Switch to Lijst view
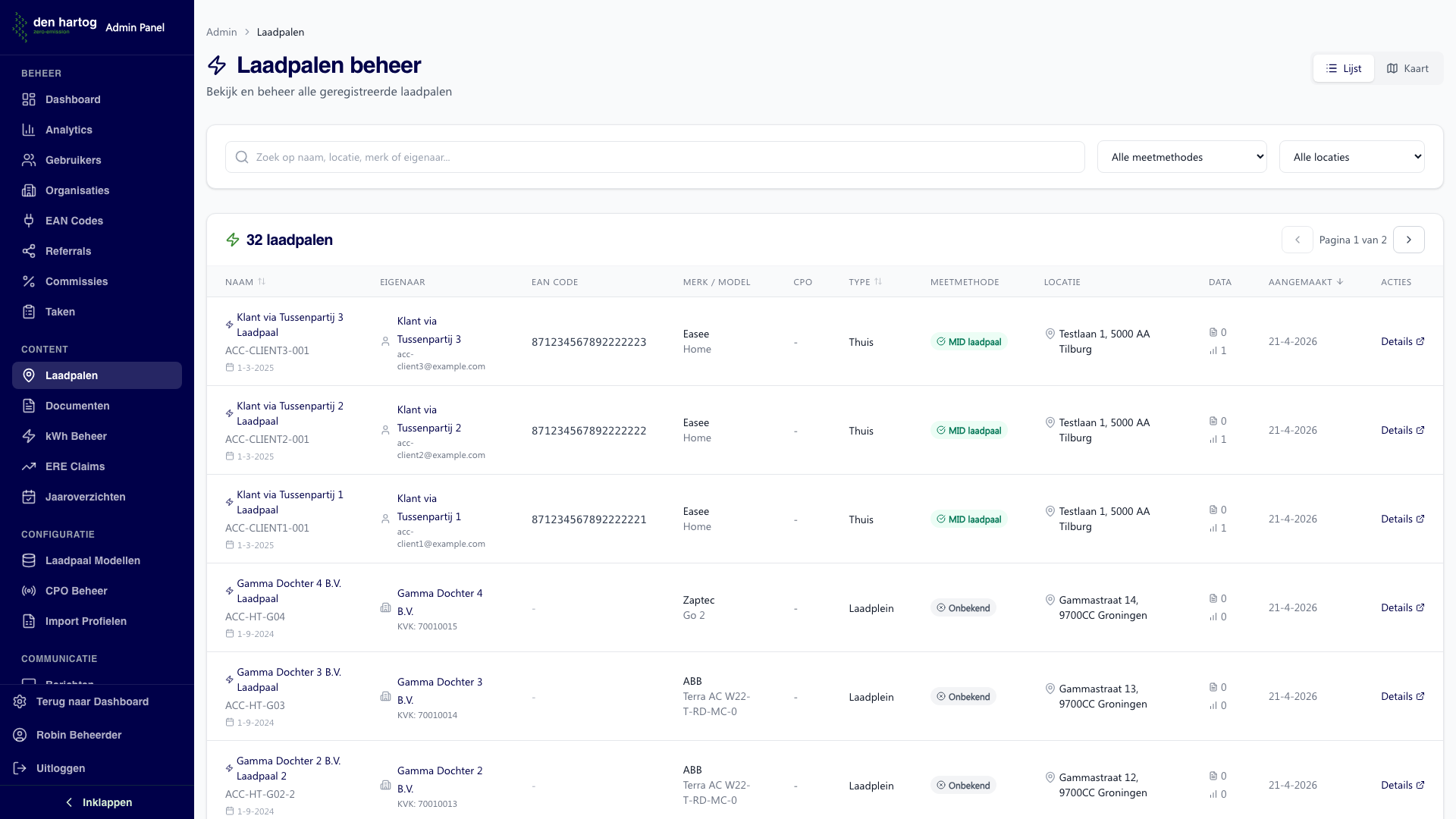The height and width of the screenshot is (819, 1456). [x=1343, y=68]
